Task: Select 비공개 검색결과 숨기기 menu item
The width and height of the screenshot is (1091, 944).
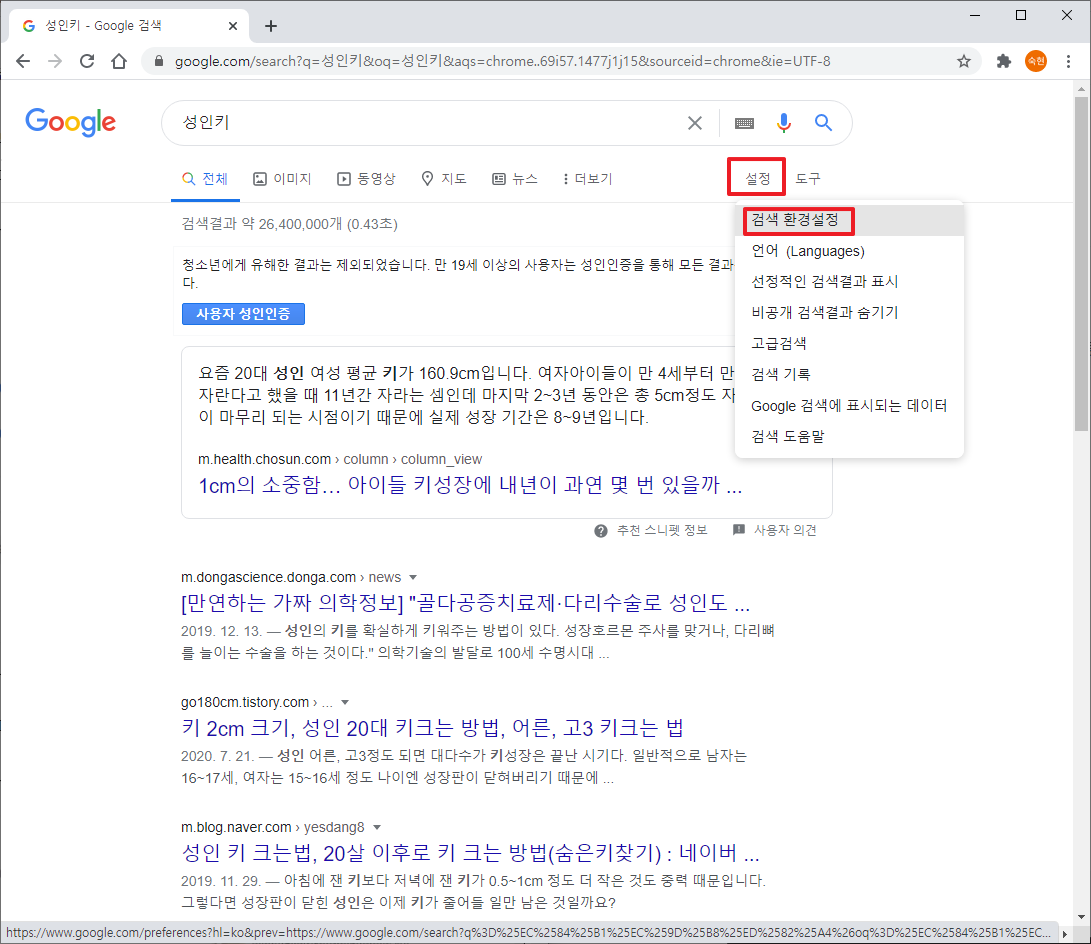Action: [849, 312]
